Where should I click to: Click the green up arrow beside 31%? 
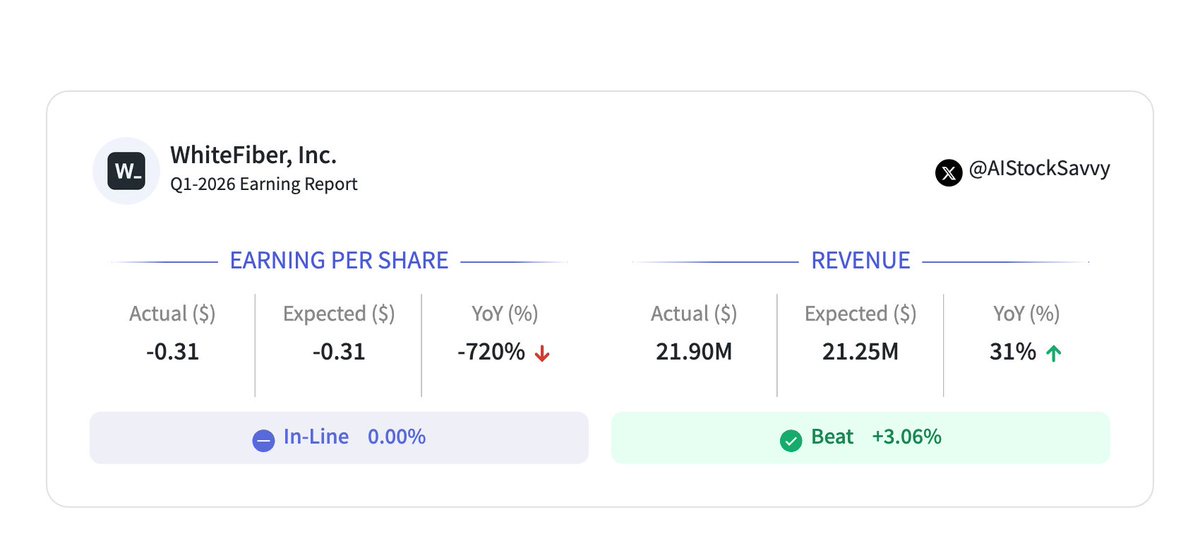1053,352
